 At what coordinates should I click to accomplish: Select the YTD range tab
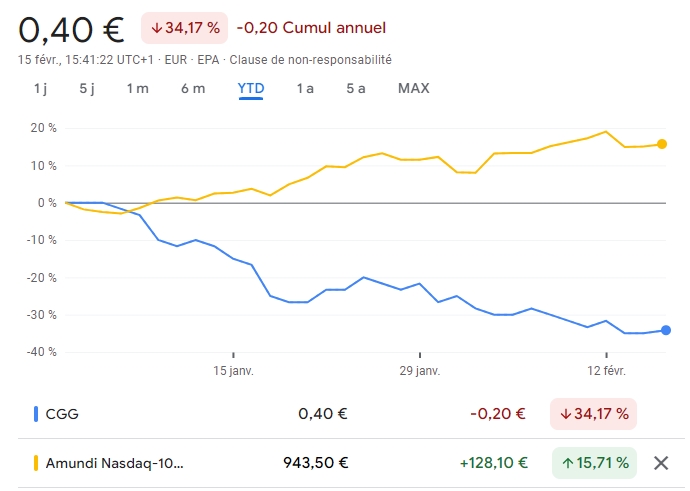click(x=251, y=88)
